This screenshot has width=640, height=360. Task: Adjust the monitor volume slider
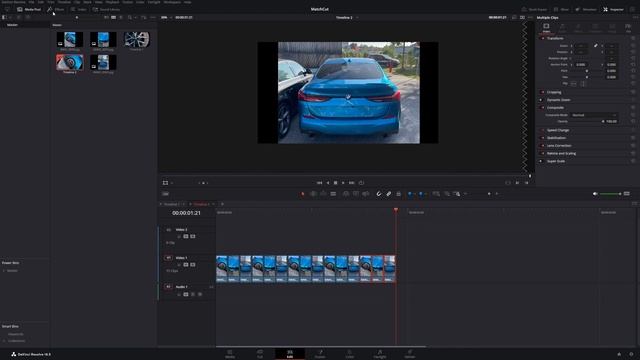[610, 194]
